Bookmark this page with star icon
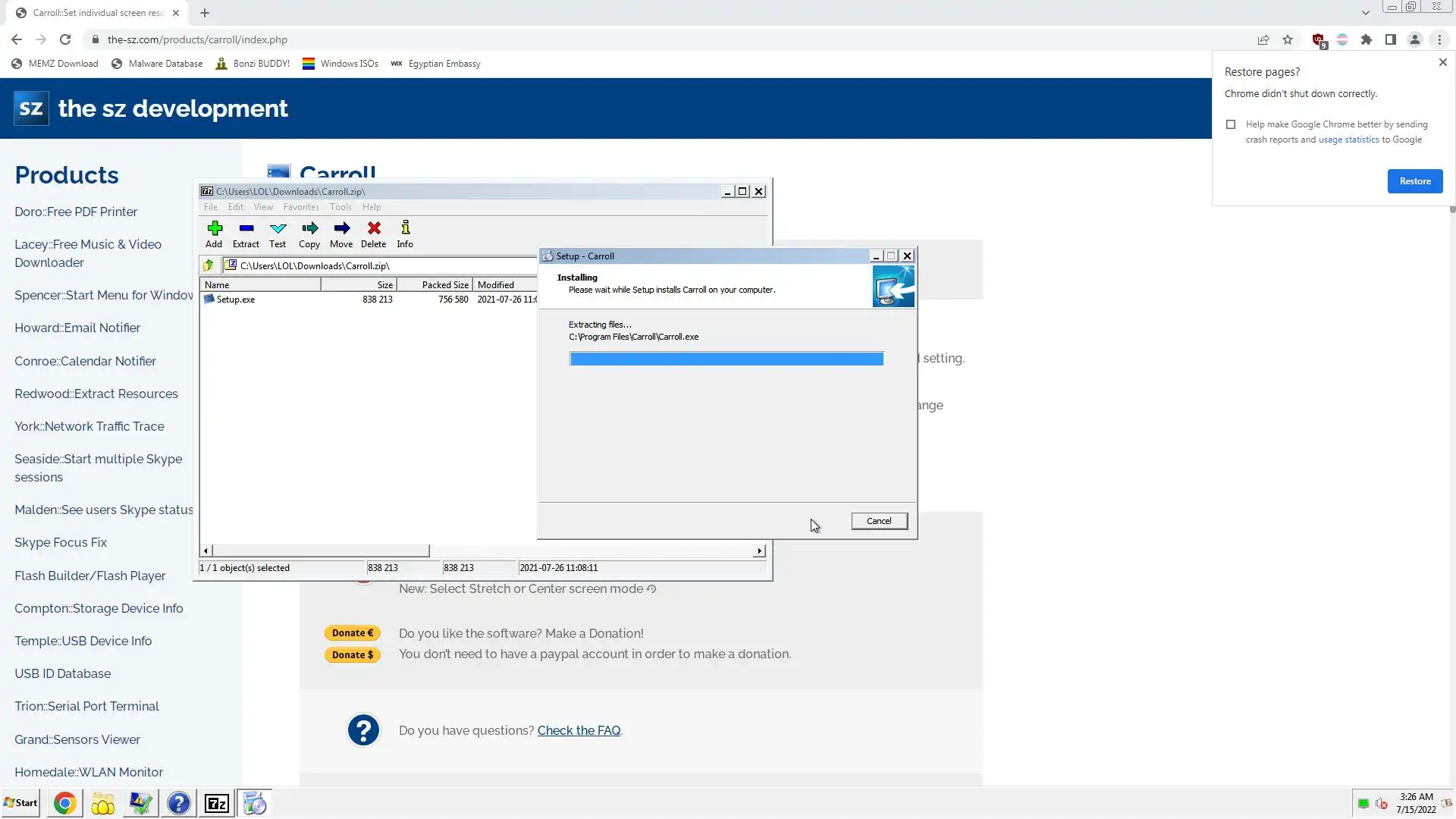Viewport: 1456px width, 819px height. [1288, 39]
